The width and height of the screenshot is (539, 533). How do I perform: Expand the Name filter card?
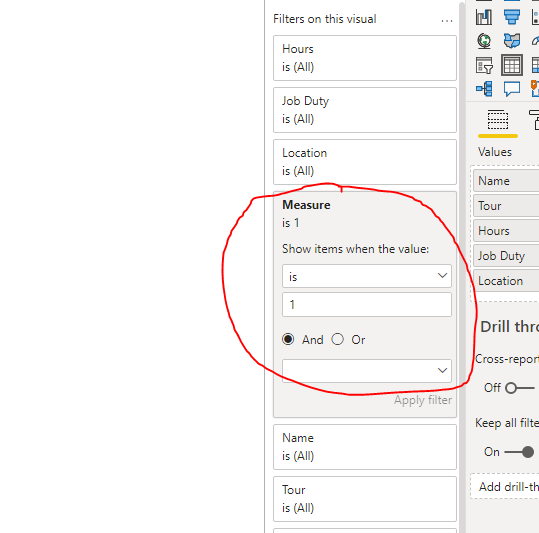pos(365,447)
